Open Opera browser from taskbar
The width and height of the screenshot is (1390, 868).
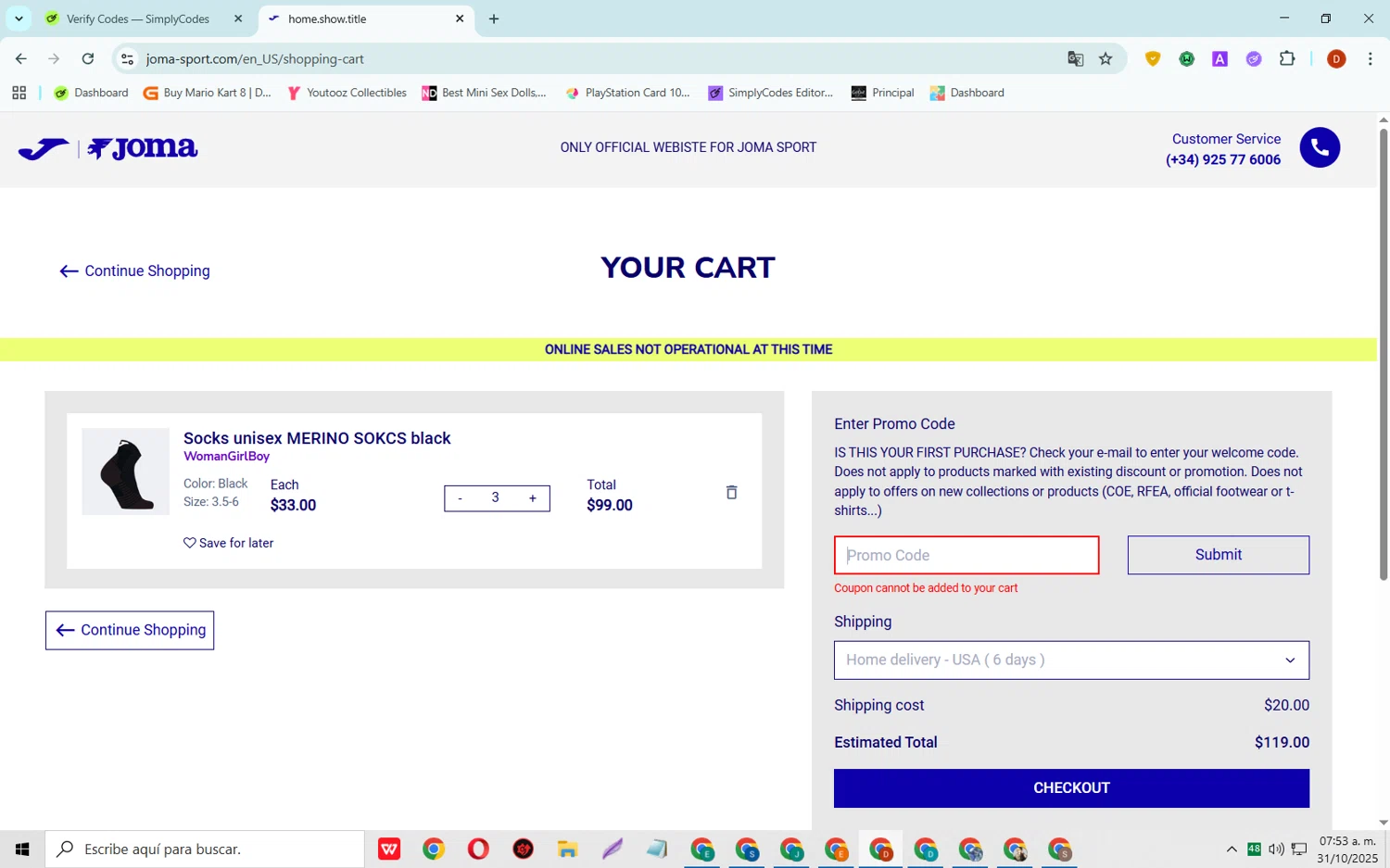click(478, 849)
